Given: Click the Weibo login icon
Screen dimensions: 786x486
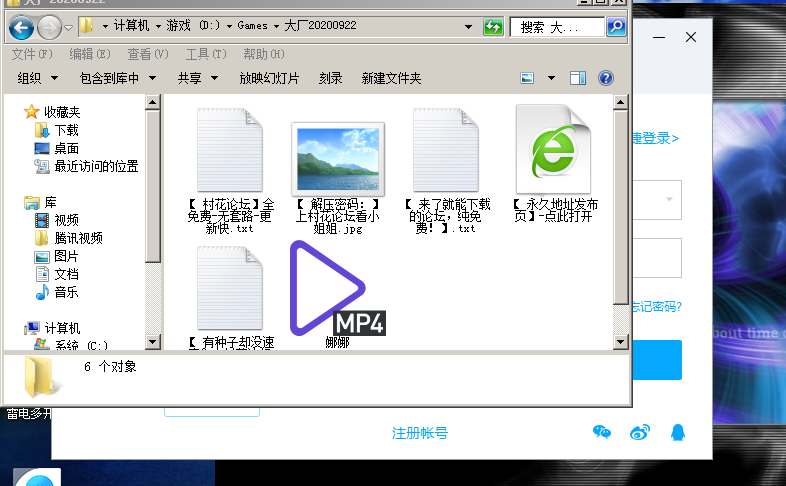Looking at the screenshot, I should tap(640, 432).
